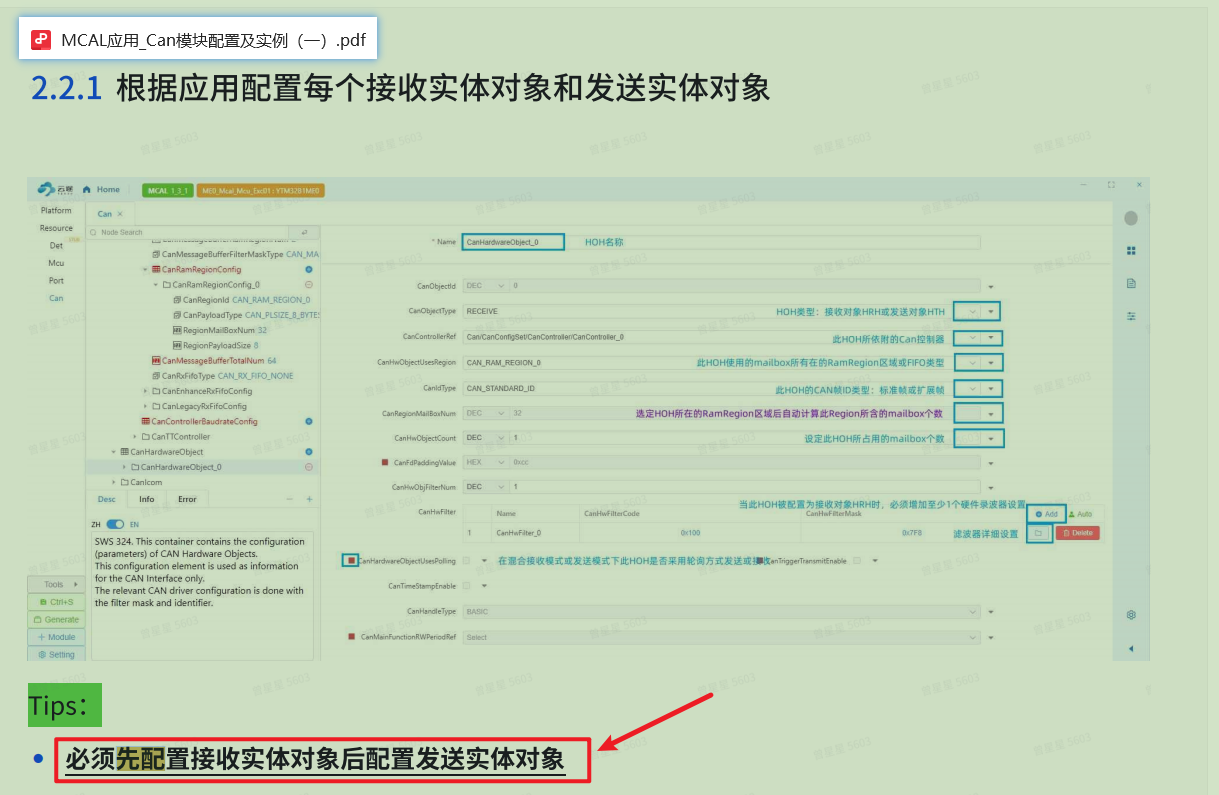Select Resource in left sidebar
Viewport: 1219px width, 795px height.
(x=56, y=228)
